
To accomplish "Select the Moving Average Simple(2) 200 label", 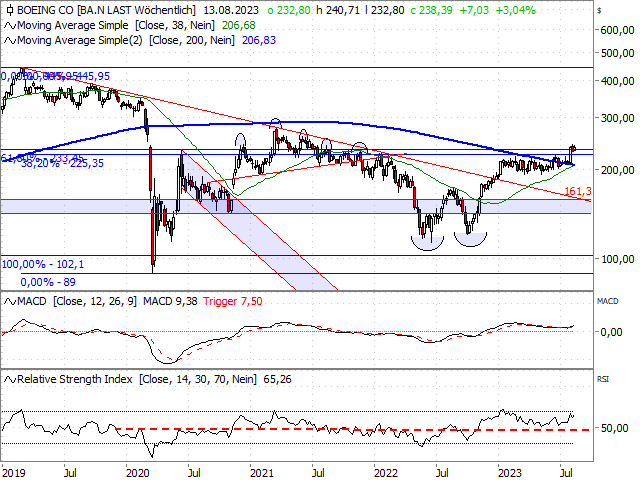I will tap(126, 40).
